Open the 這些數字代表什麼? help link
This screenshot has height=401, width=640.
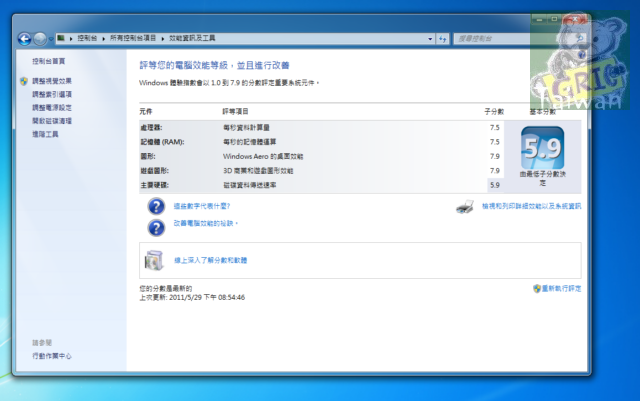pos(202,206)
